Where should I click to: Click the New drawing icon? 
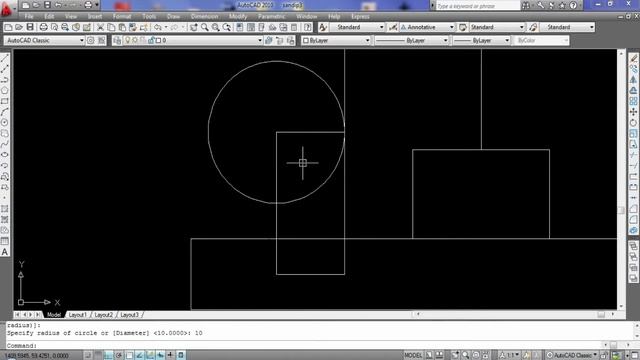[x=8, y=27]
